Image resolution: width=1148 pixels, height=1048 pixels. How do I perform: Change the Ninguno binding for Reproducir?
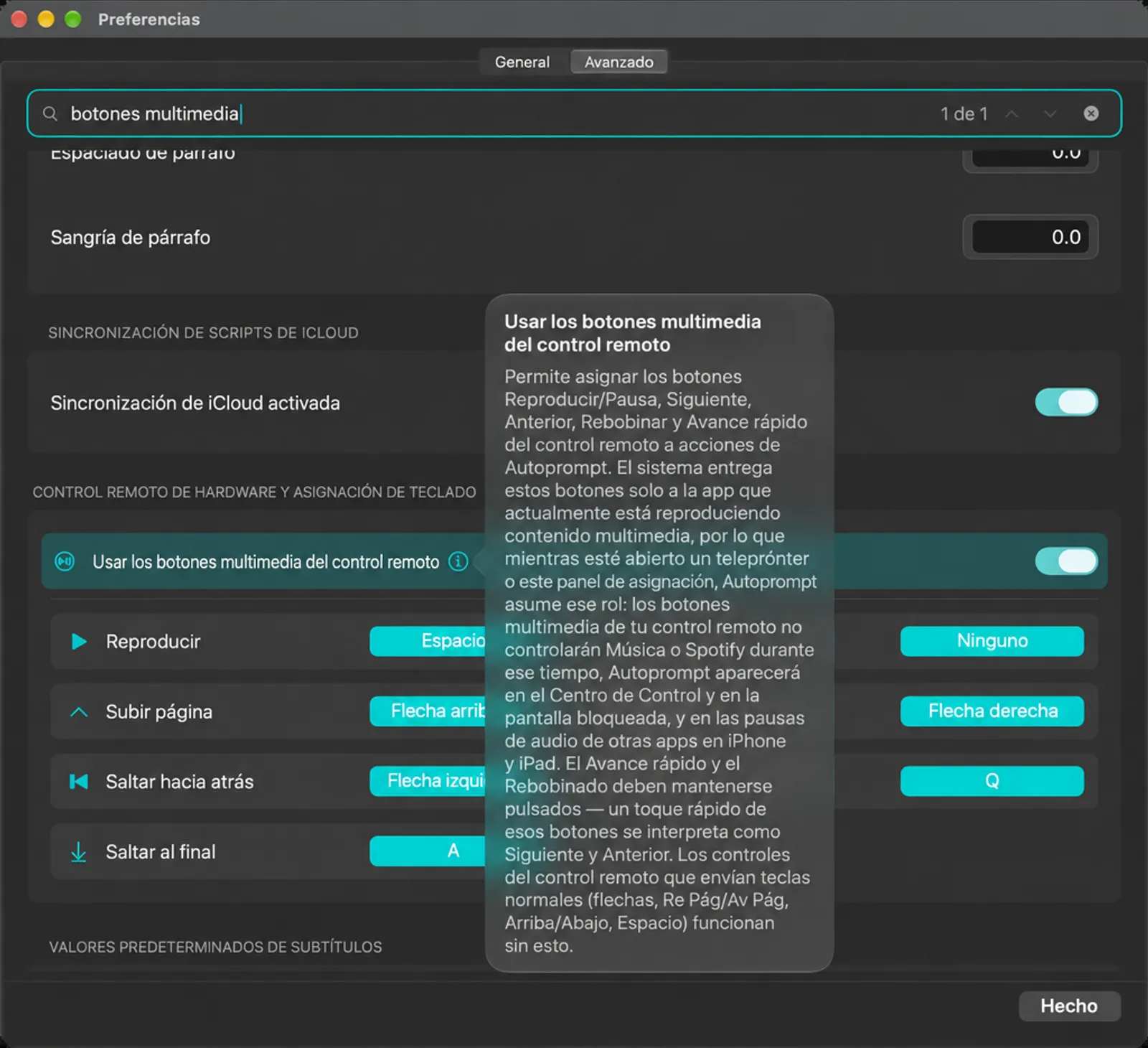[992, 641]
